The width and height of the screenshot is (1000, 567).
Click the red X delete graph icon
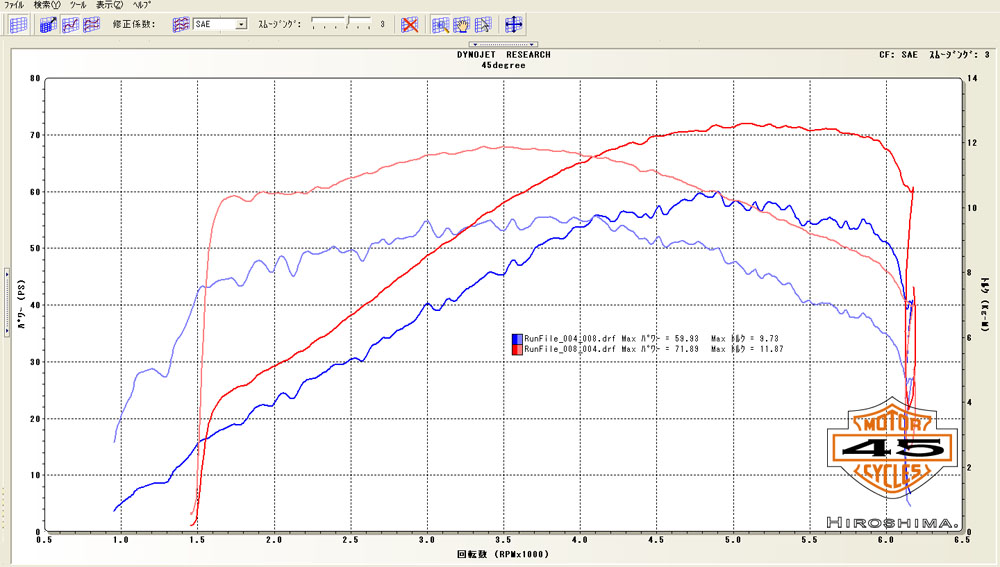[409, 24]
